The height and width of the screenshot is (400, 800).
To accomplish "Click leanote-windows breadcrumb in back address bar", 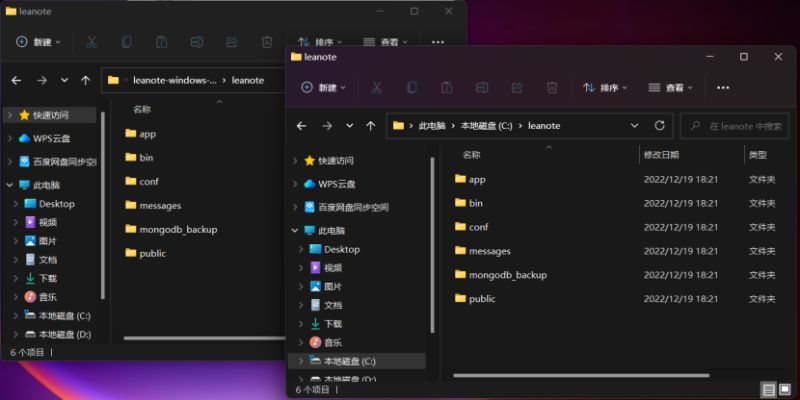I will 174,80.
